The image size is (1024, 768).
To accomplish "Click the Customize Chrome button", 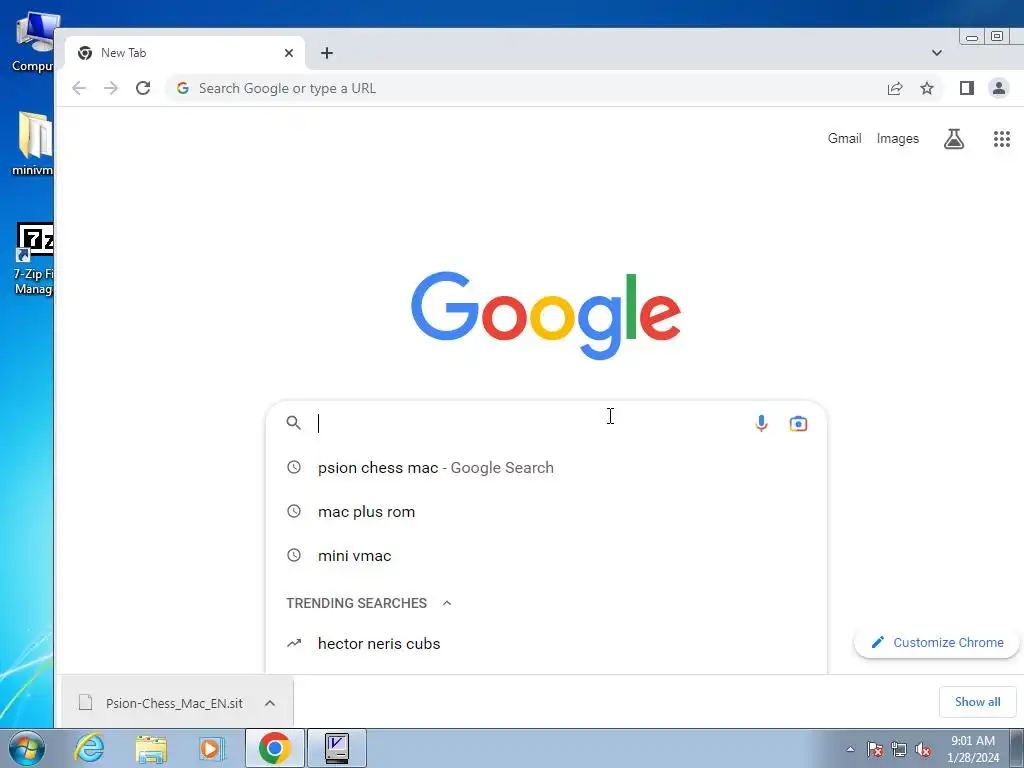I will (936, 643).
